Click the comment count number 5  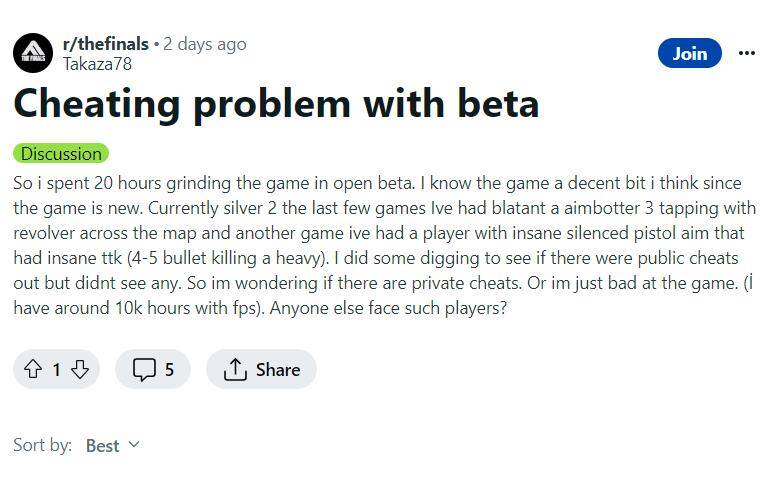coord(169,370)
